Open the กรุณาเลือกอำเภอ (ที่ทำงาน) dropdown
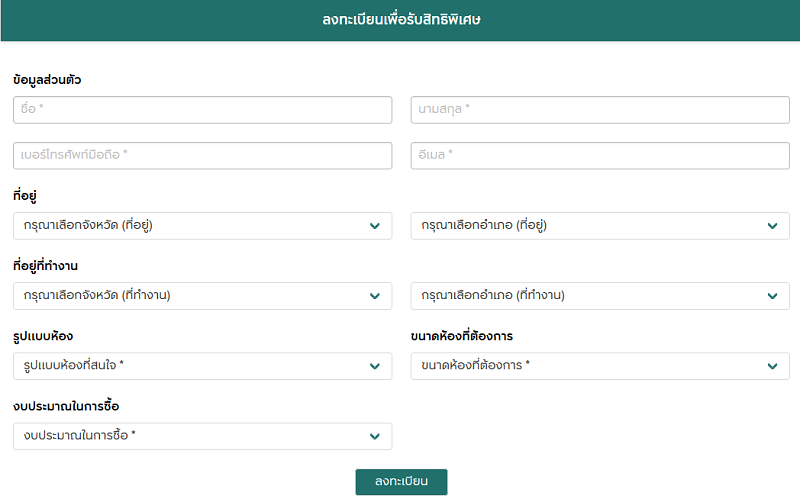 600,296
